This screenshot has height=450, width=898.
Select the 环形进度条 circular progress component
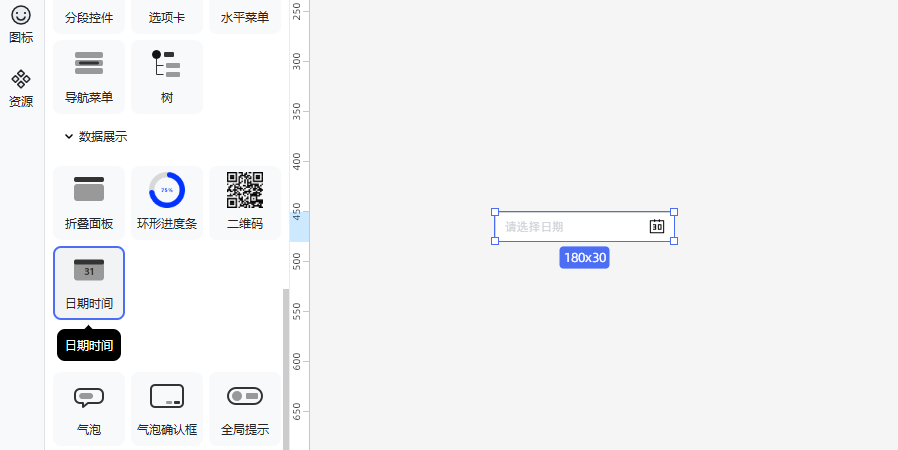166,202
